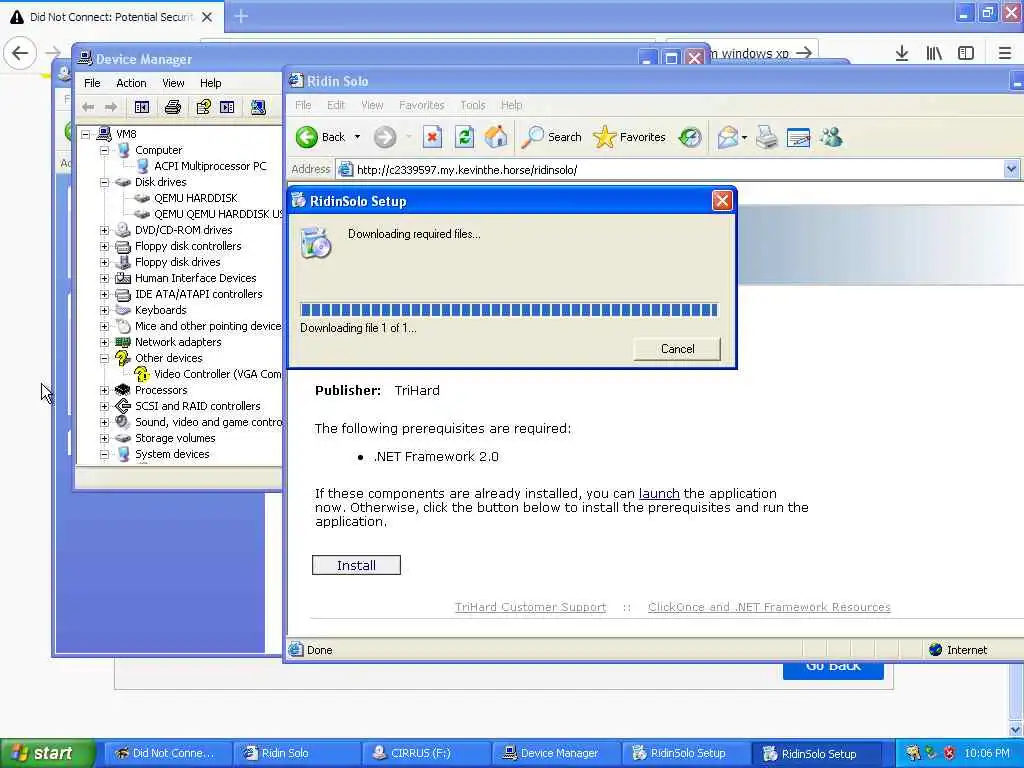Toggle Firefox sidebar icon
1024x768 pixels.
[x=966, y=53]
